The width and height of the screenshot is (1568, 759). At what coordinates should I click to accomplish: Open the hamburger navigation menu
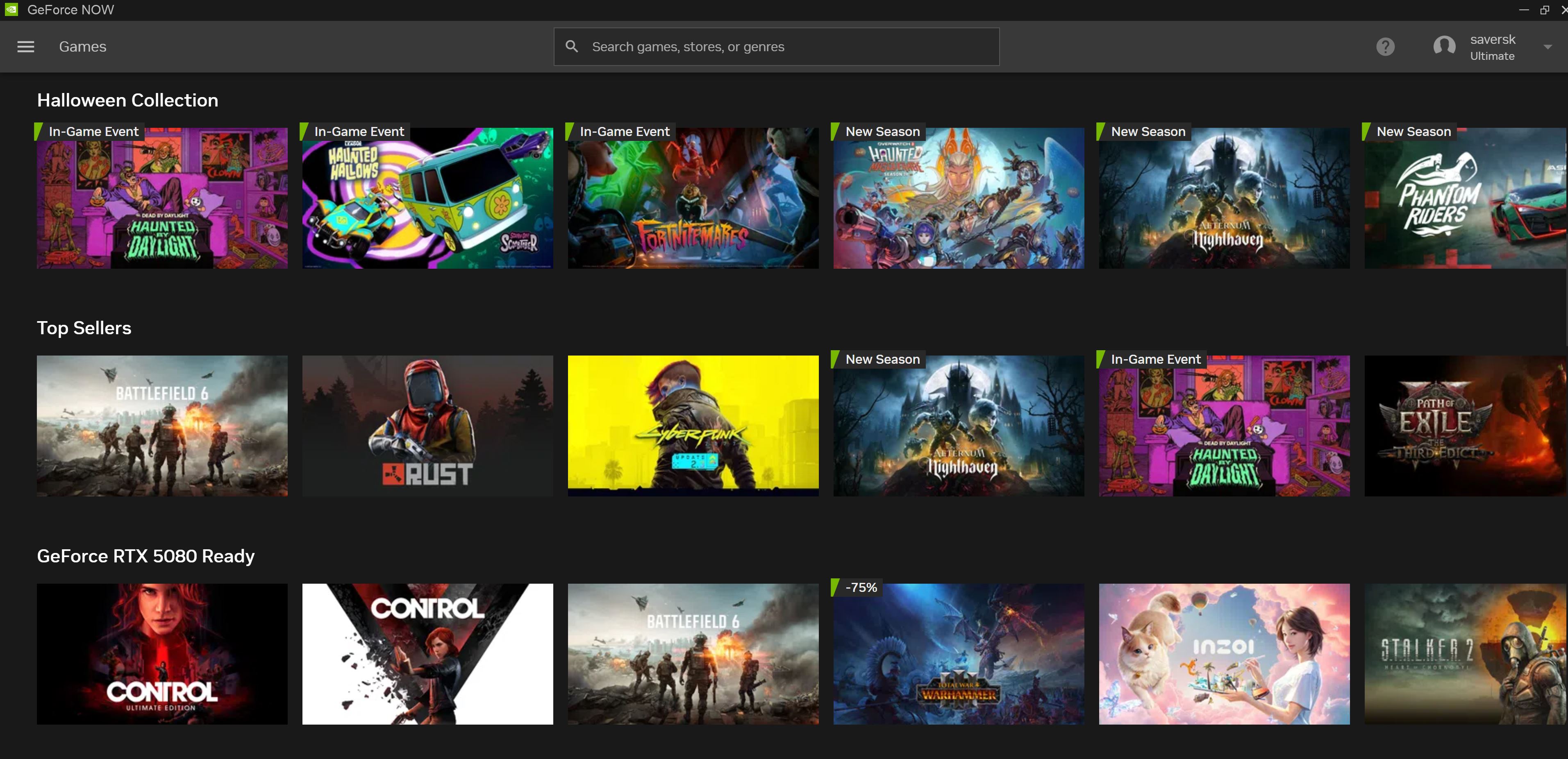(x=25, y=47)
